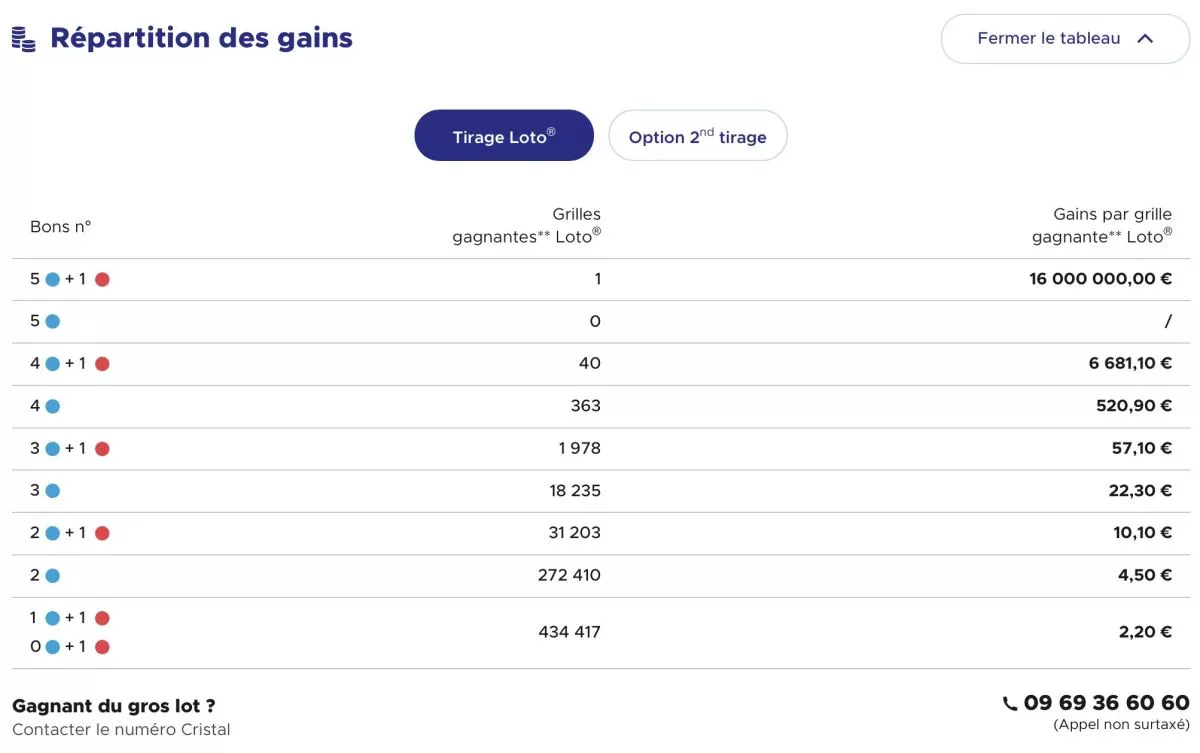The width and height of the screenshot is (1200, 753).
Task: Click the red ball in the 5+1 row
Action: 102,279
